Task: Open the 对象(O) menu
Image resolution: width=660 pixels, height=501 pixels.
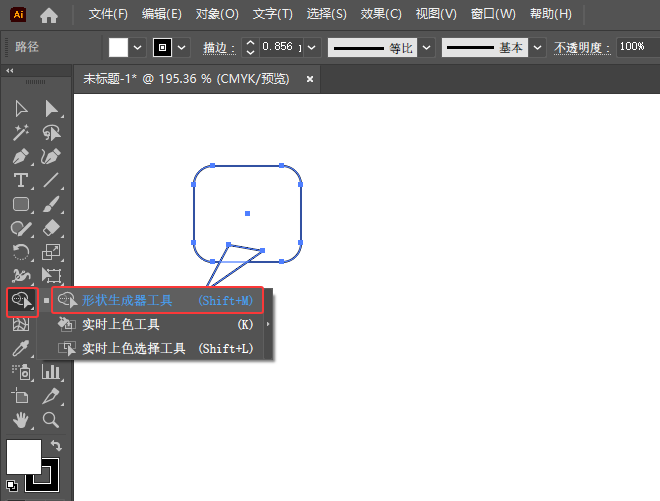Action: pos(217,14)
